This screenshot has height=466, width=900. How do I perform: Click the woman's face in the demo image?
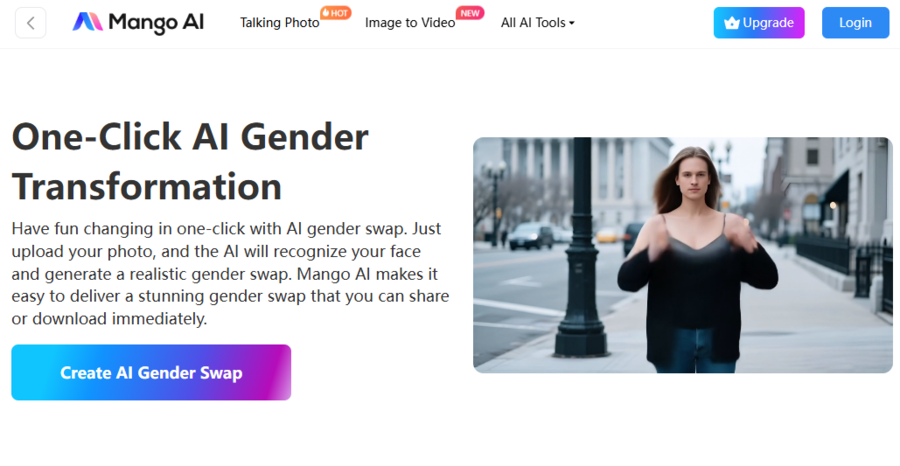(x=693, y=180)
